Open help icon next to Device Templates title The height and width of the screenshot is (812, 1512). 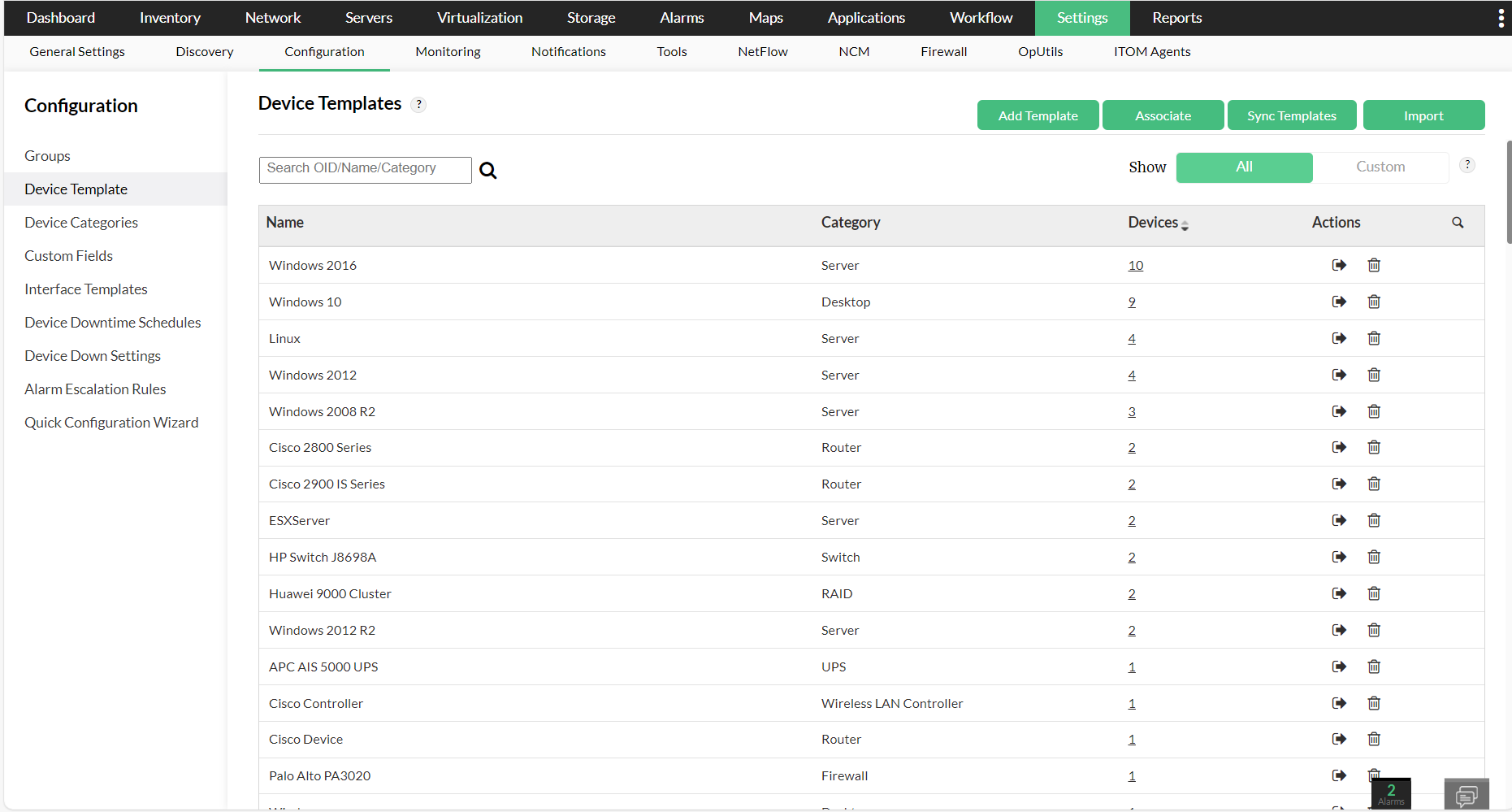[418, 104]
